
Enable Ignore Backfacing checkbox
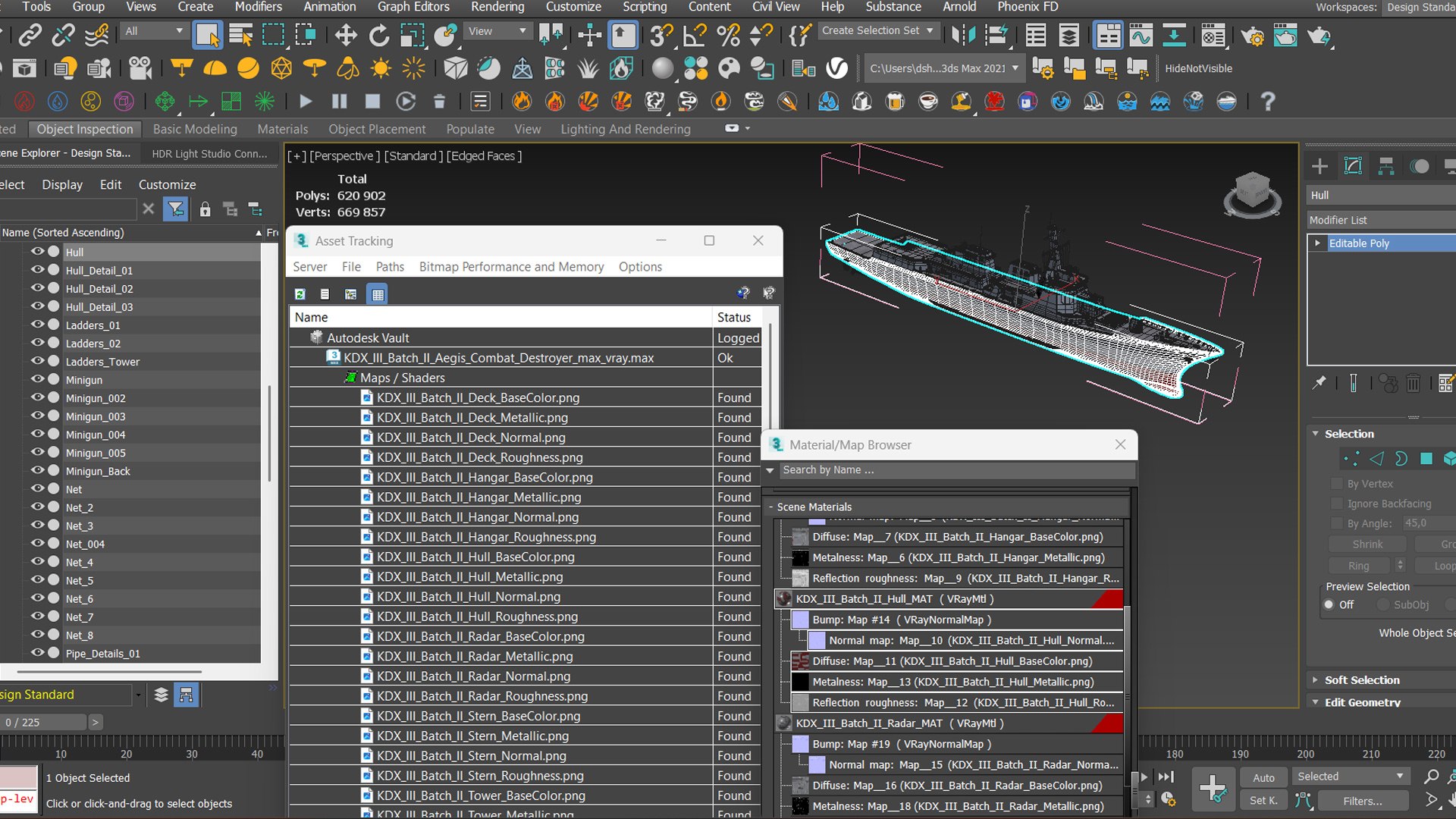click(x=1337, y=504)
